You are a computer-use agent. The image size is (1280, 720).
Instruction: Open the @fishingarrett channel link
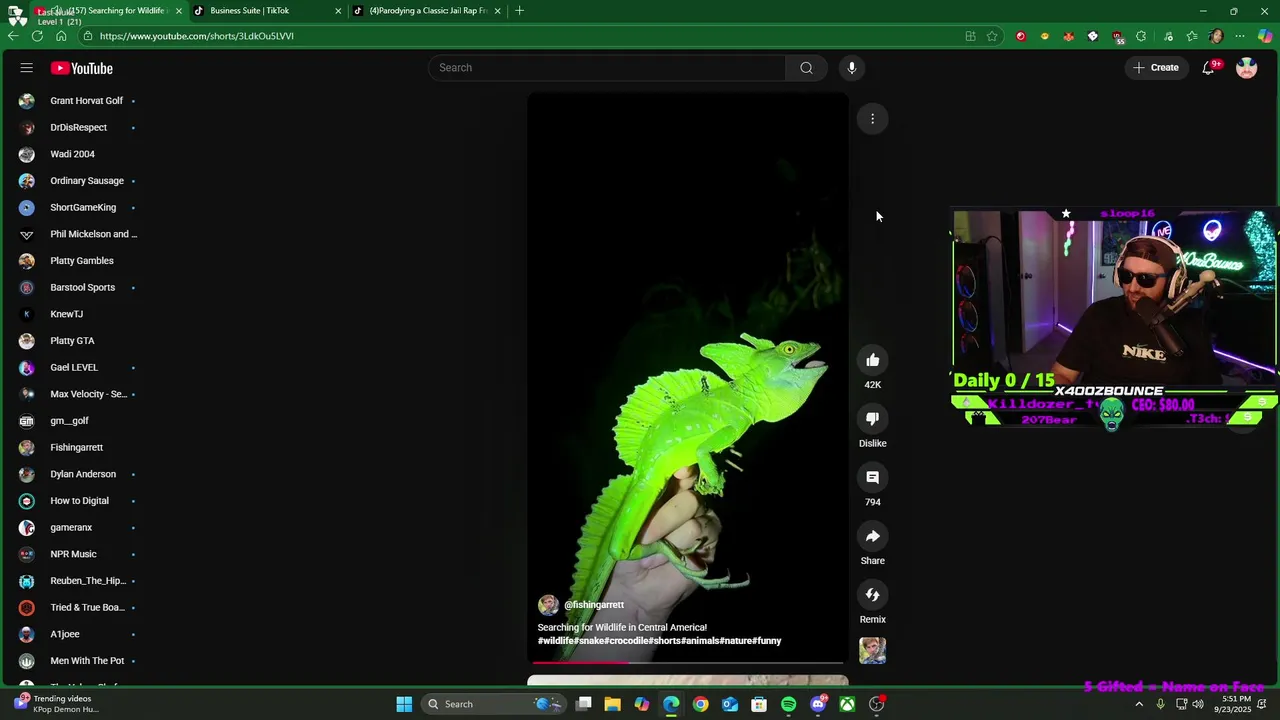click(x=594, y=605)
